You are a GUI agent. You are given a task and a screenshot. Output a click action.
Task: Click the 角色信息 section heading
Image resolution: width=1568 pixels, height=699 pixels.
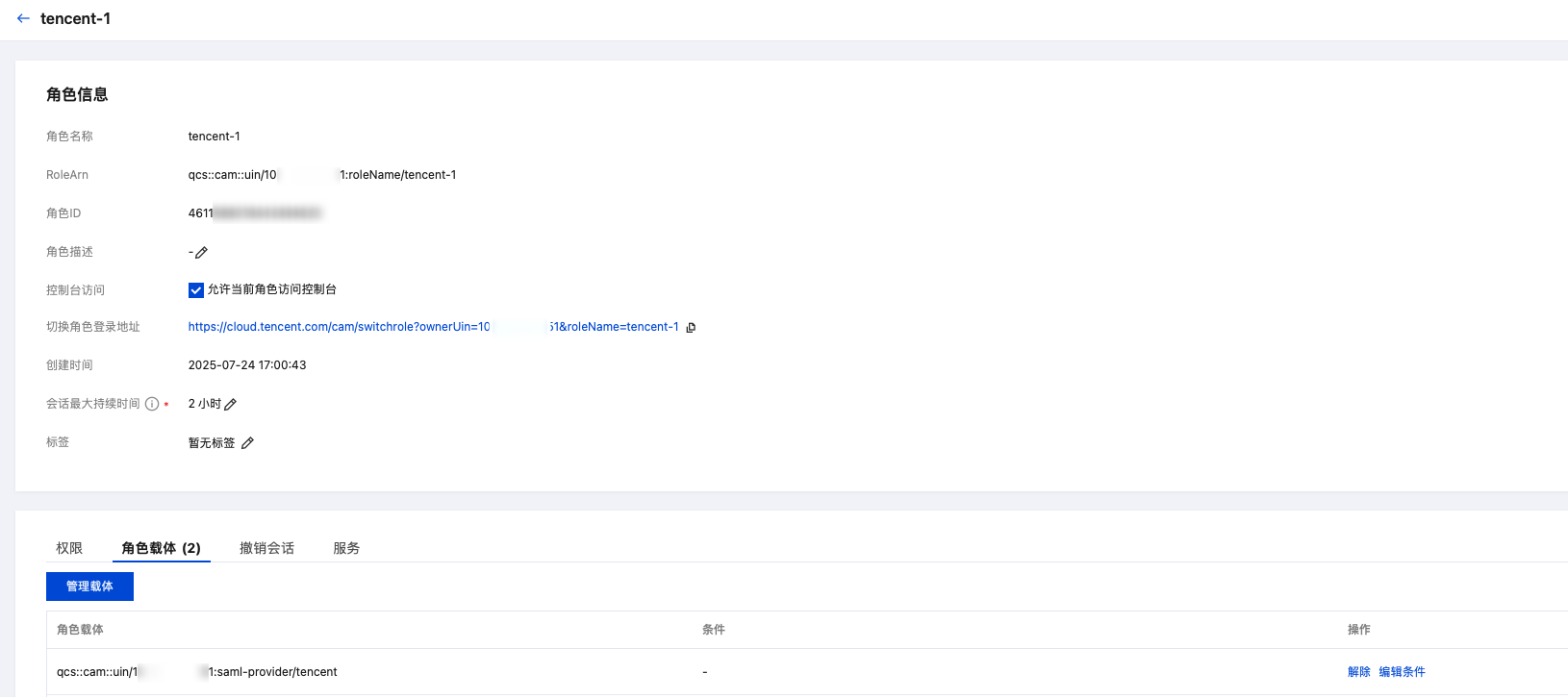[x=77, y=94]
